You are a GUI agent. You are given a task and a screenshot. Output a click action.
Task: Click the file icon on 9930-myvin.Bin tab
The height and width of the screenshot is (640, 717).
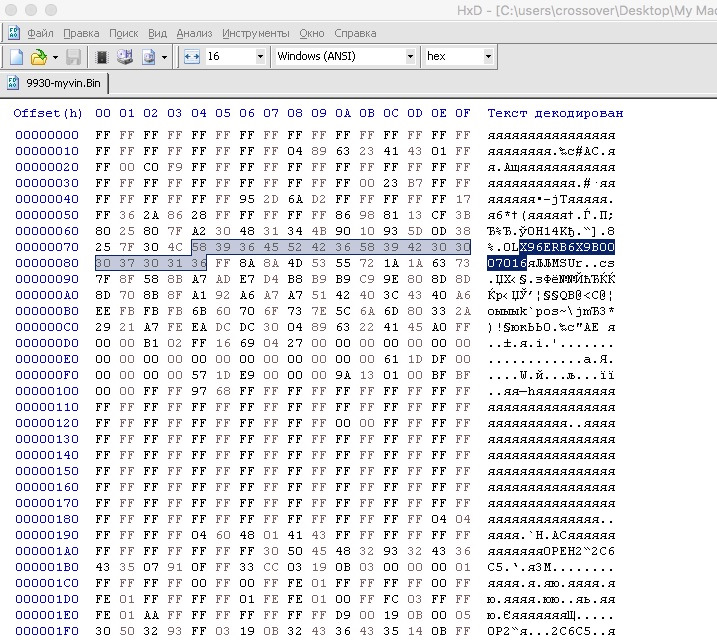click(13, 83)
